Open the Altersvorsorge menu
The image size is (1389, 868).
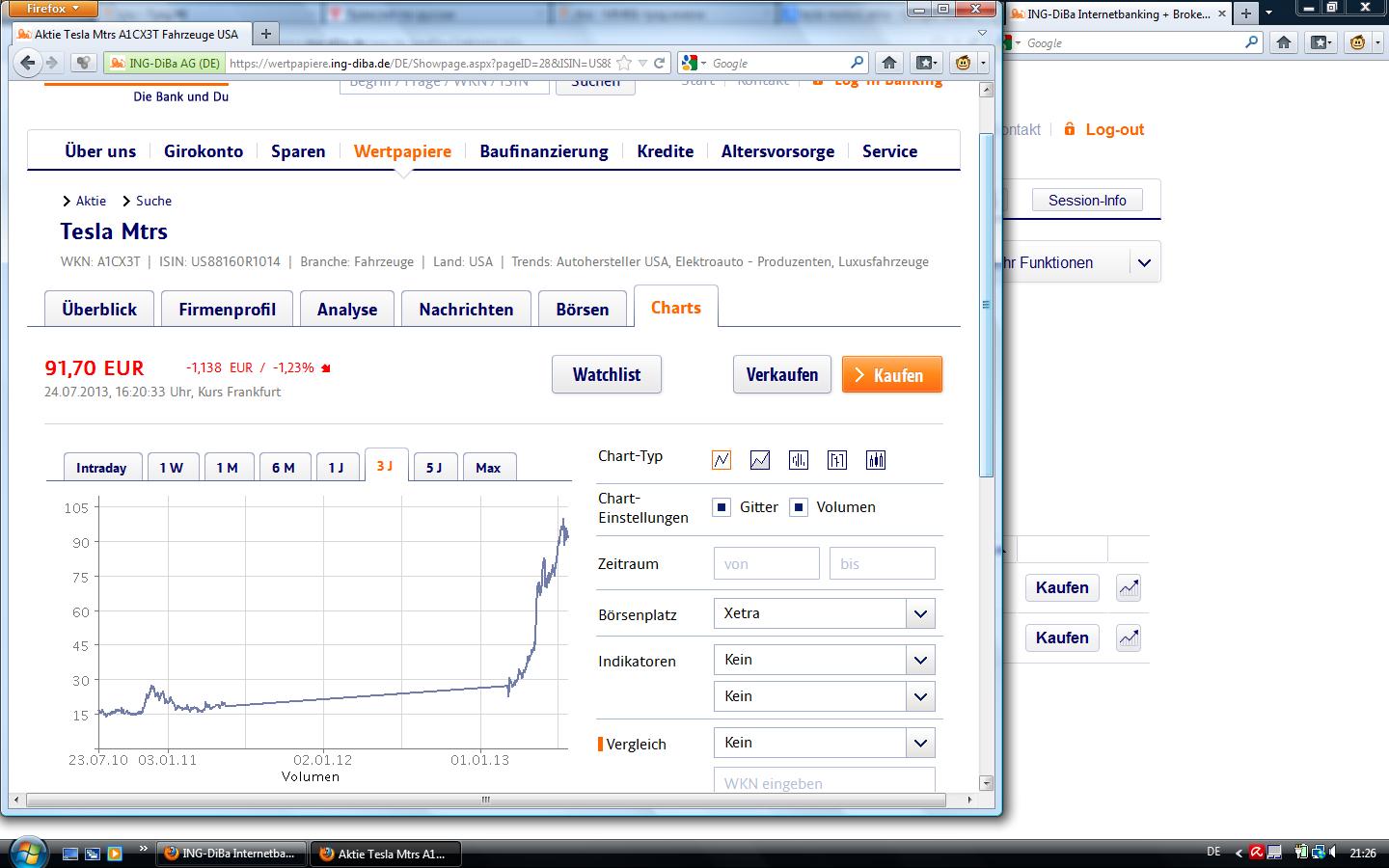tap(777, 151)
